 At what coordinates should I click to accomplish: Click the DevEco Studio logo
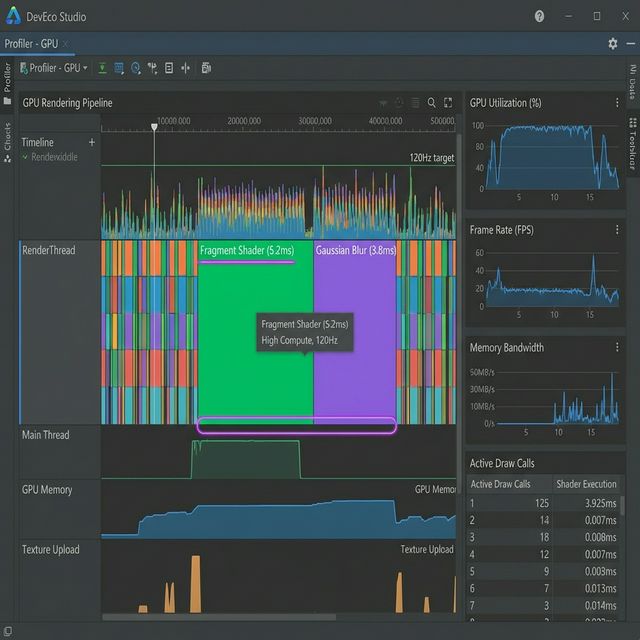coord(13,16)
